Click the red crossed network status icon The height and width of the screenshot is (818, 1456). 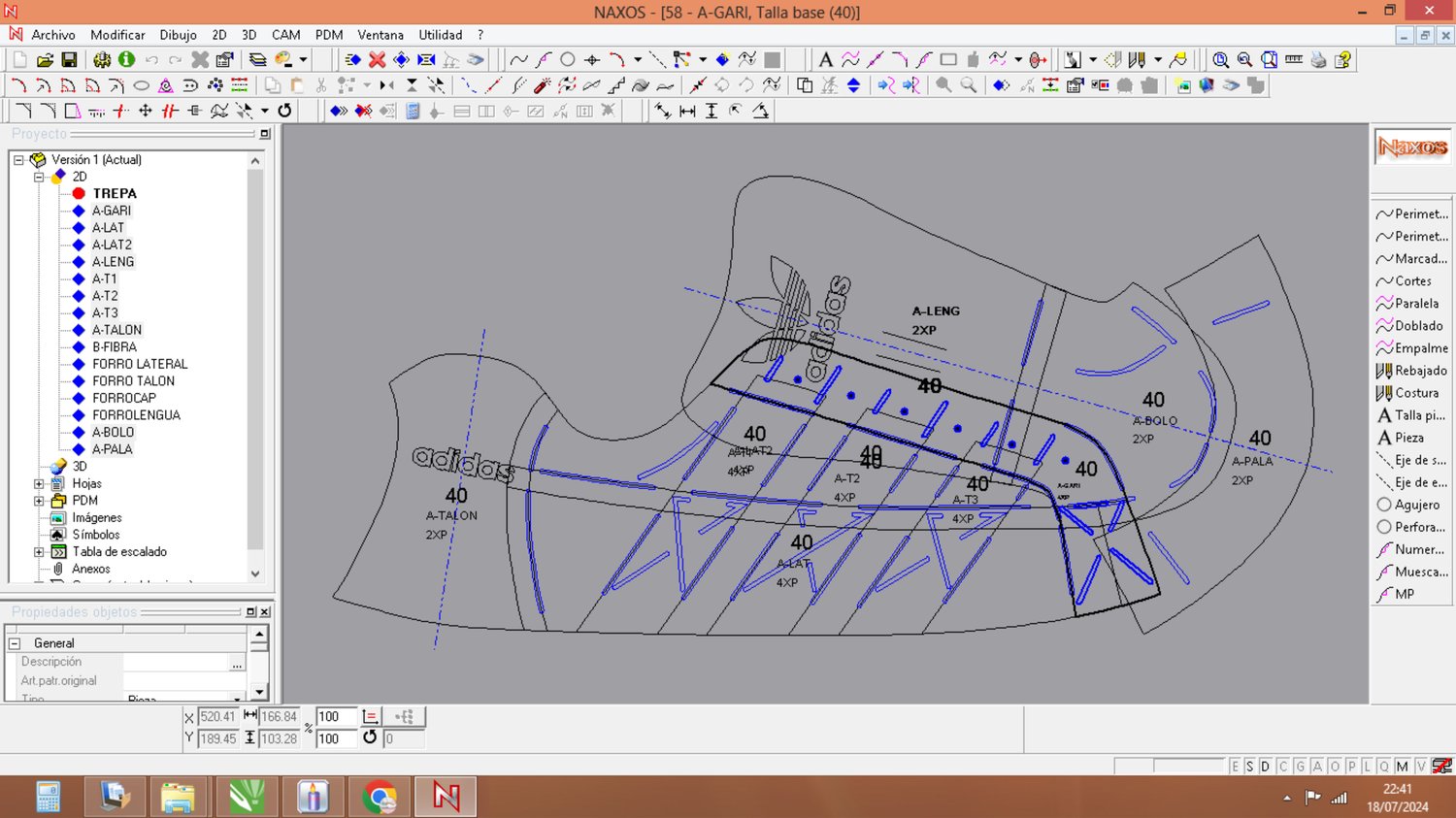[x=1442, y=766]
